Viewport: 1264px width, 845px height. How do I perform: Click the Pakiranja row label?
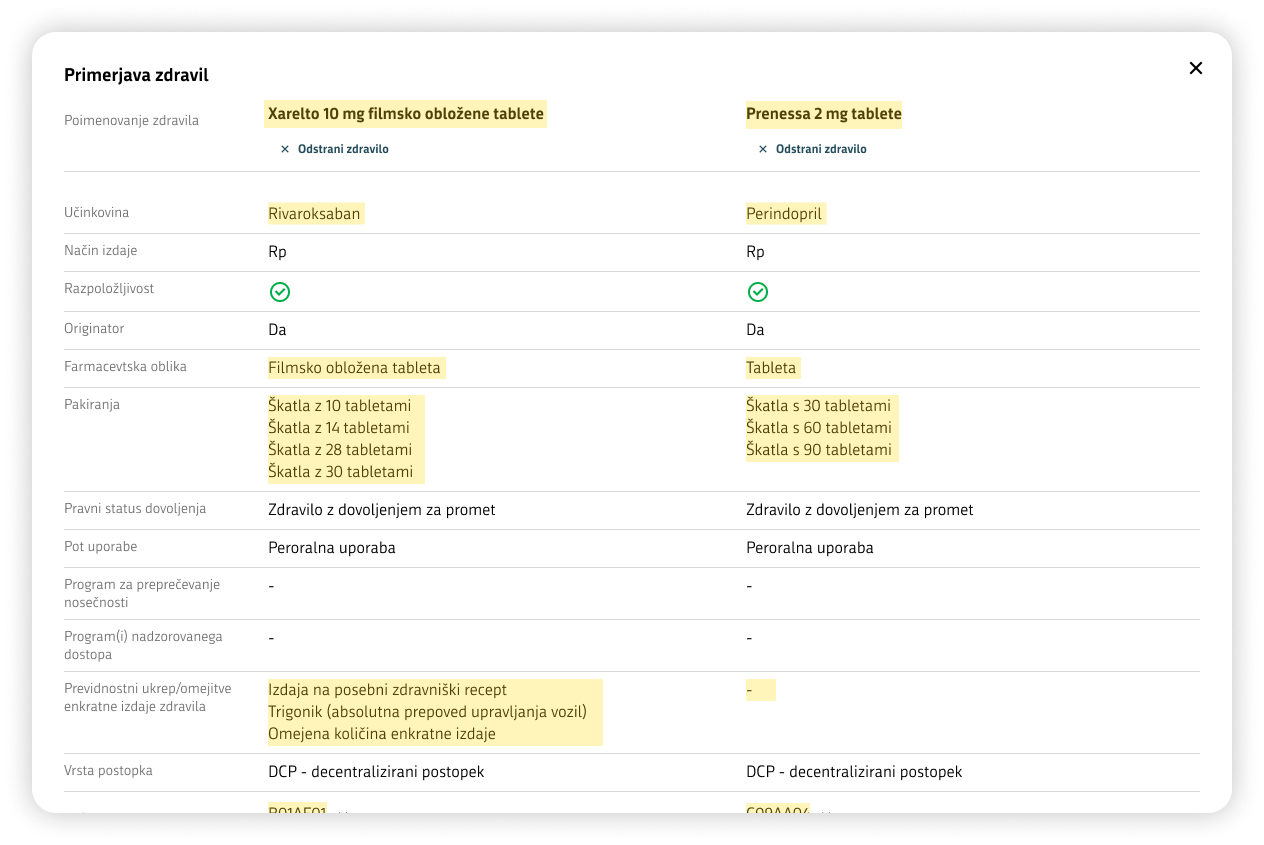pos(92,405)
